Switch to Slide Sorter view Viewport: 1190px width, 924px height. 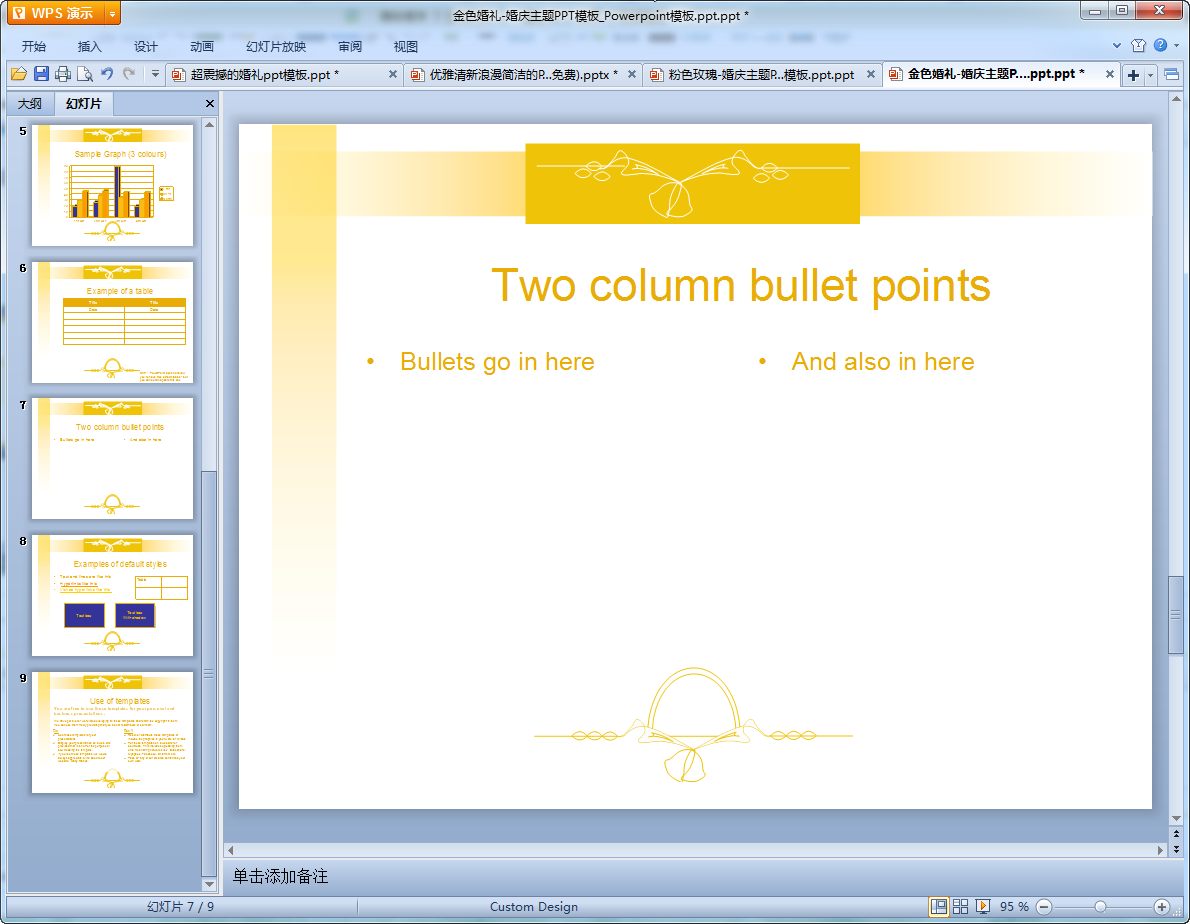[x=961, y=906]
